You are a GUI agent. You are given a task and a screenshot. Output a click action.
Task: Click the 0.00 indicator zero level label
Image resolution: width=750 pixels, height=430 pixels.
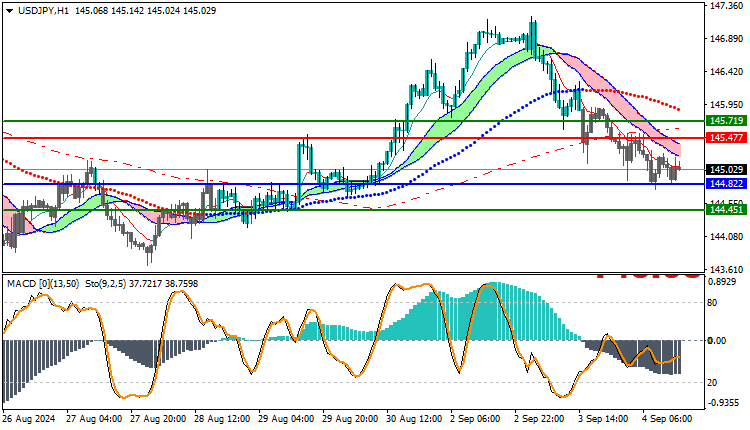717,341
